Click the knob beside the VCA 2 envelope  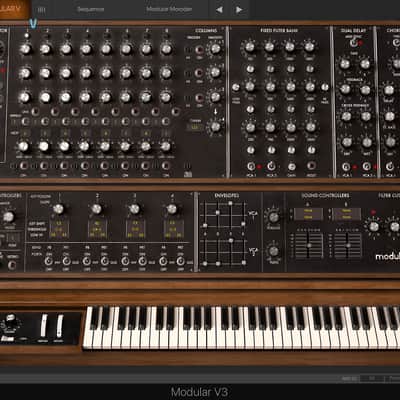click(x=273, y=251)
